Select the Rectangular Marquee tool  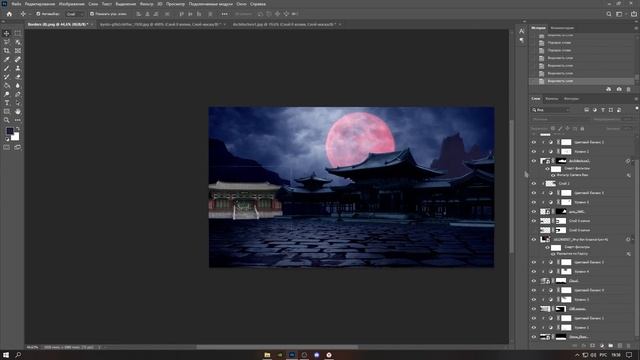click(18, 33)
